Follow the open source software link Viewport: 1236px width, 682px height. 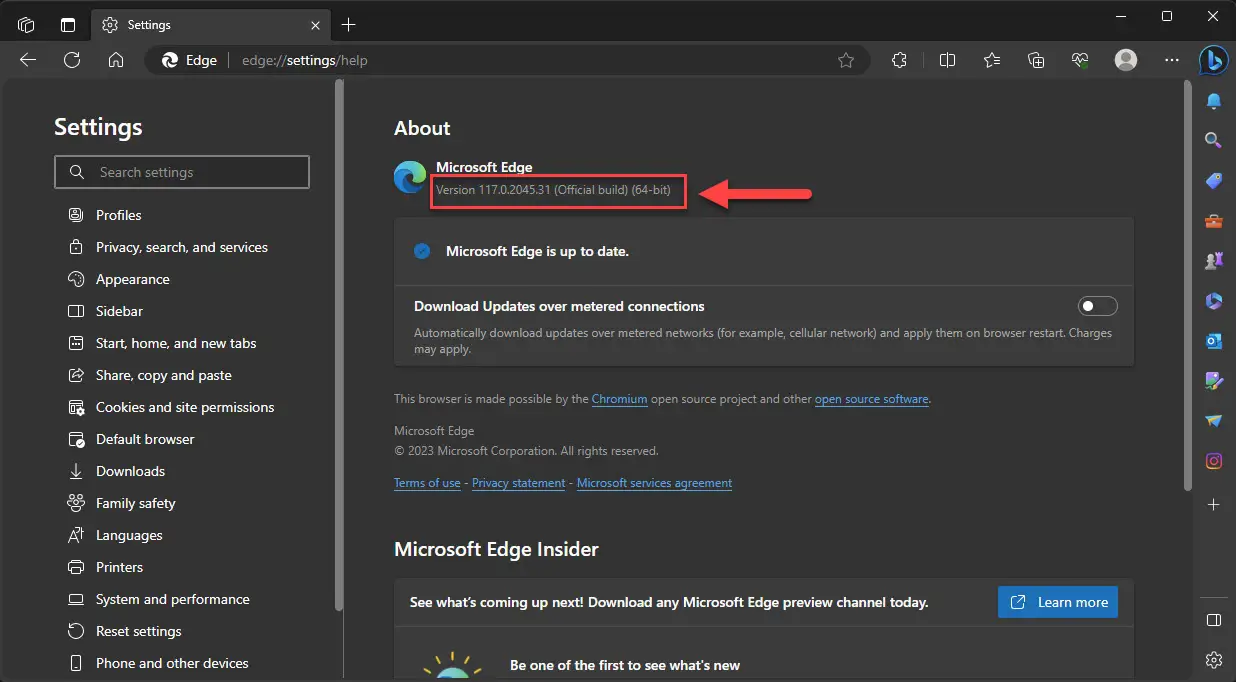coord(872,399)
